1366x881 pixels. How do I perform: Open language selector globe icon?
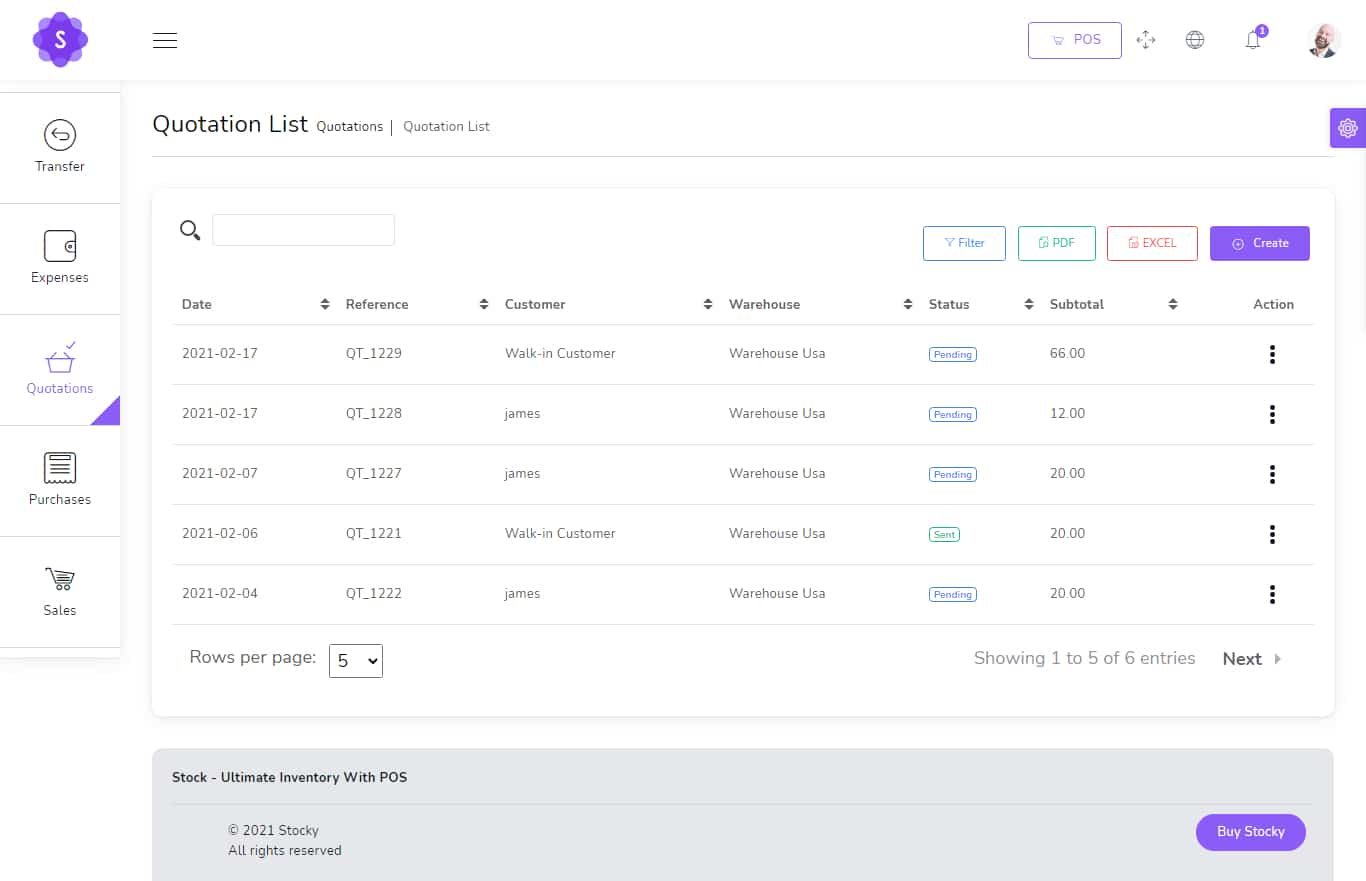tap(1194, 40)
